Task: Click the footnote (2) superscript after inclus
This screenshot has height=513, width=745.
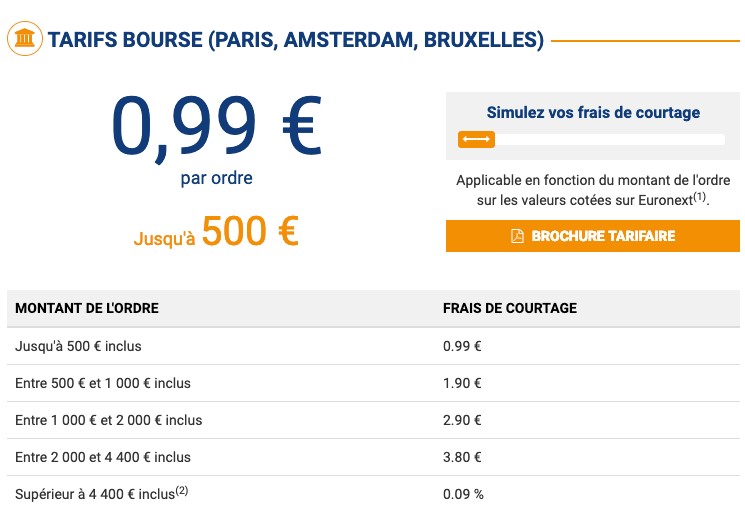Action: [x=181, y=490]
